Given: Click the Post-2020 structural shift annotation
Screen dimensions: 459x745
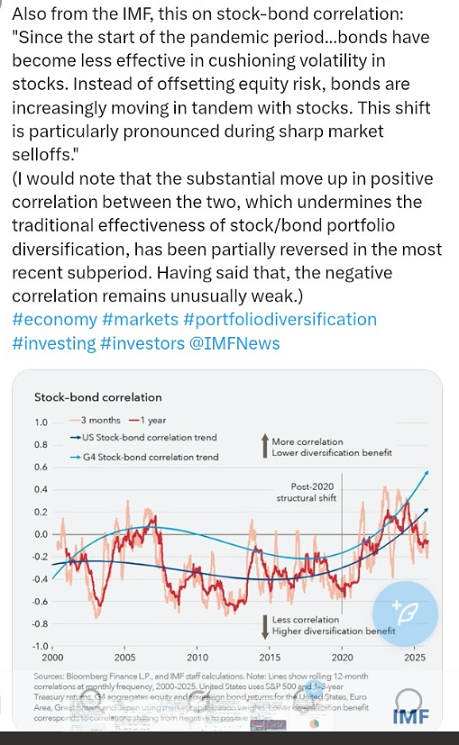Looking at the screenshot, I should pyautogui.click(x=306, y=492).
